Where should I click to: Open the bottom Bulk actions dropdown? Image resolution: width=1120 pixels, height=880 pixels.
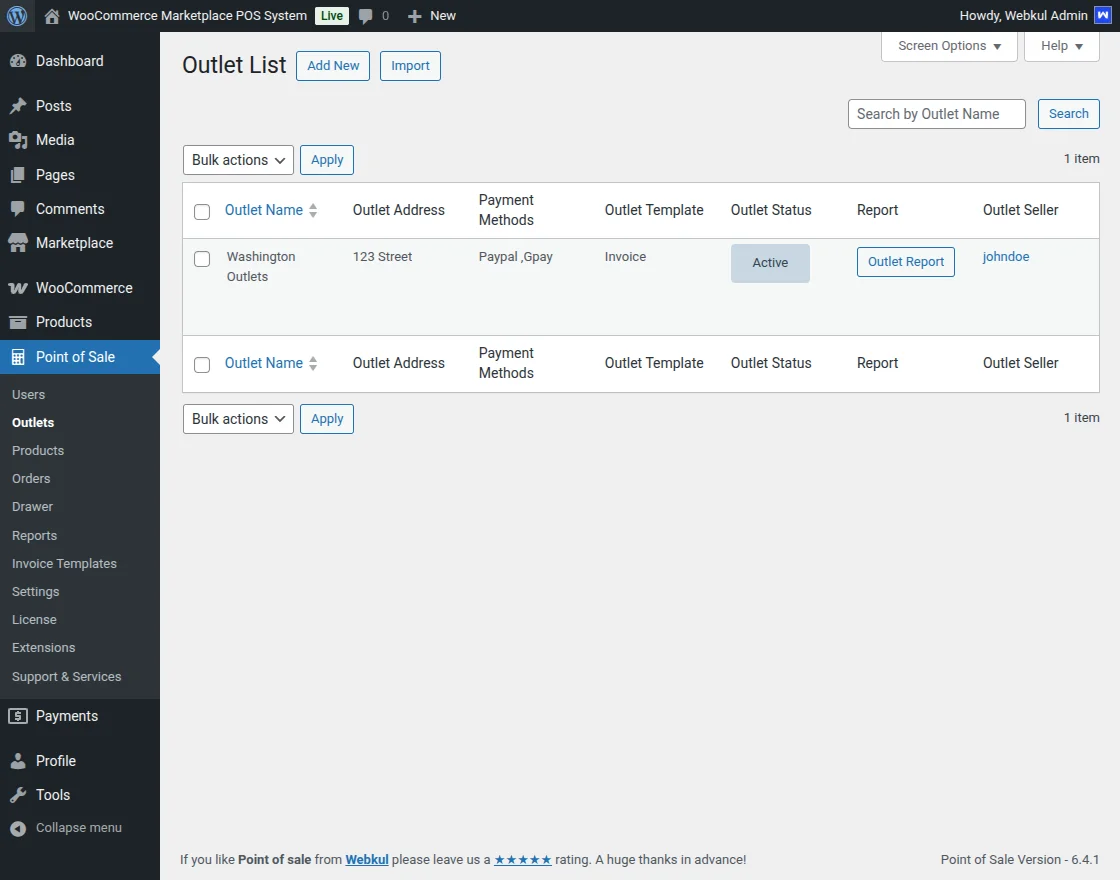click(x=239, y=419)
